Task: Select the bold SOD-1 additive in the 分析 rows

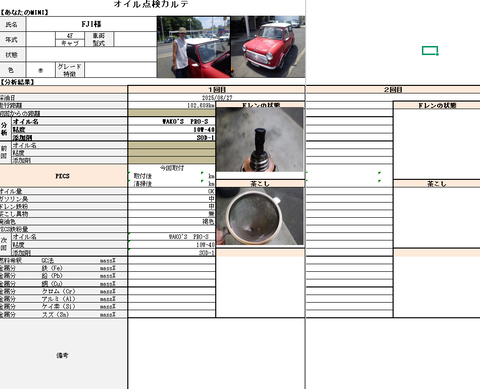Action: [x=205, y=137]
